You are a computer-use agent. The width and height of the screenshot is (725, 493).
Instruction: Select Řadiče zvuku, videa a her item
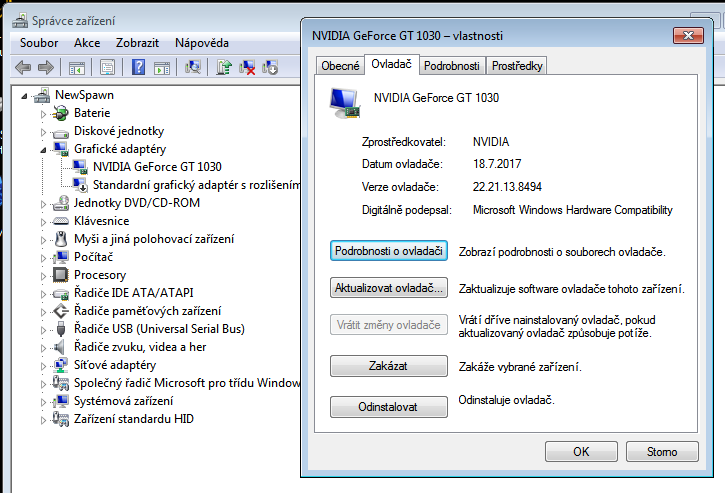pyautogui.click(x=140, y=347)
